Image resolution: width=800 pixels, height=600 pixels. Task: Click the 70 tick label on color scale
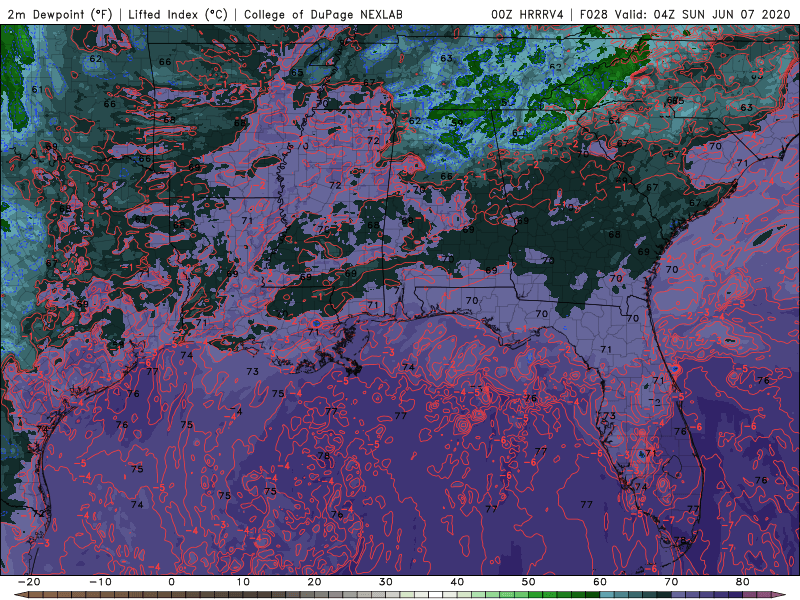pos(671,582)
